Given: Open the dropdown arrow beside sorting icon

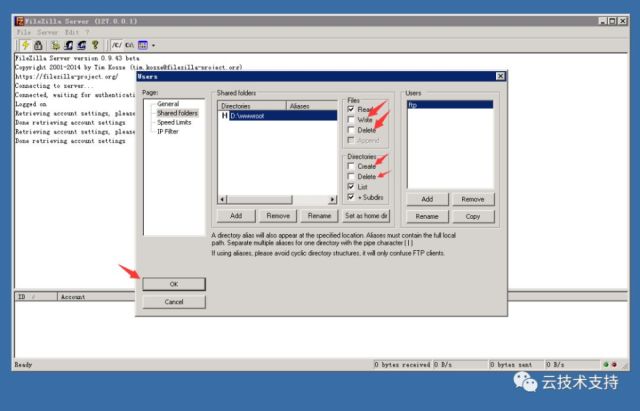Looking at the screenshot, I should [x=153, y=45].
